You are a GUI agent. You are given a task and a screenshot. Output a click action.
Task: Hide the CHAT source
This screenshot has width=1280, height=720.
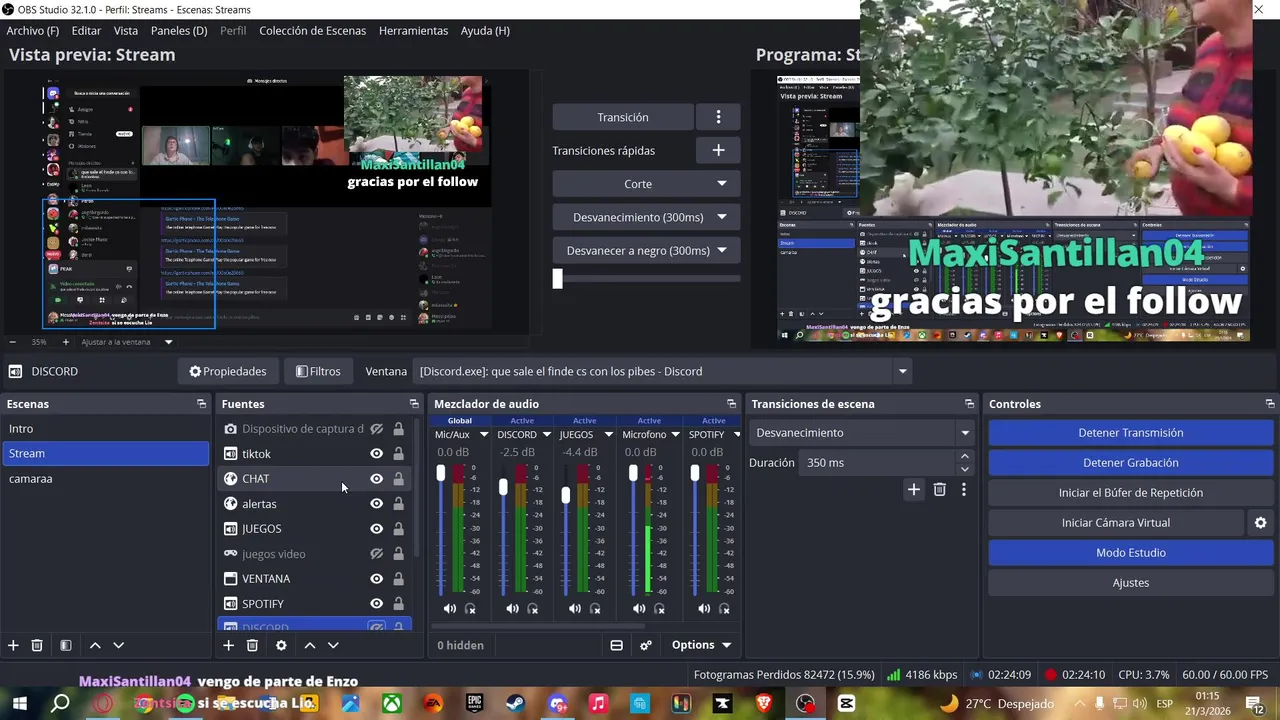coord(376,478)
